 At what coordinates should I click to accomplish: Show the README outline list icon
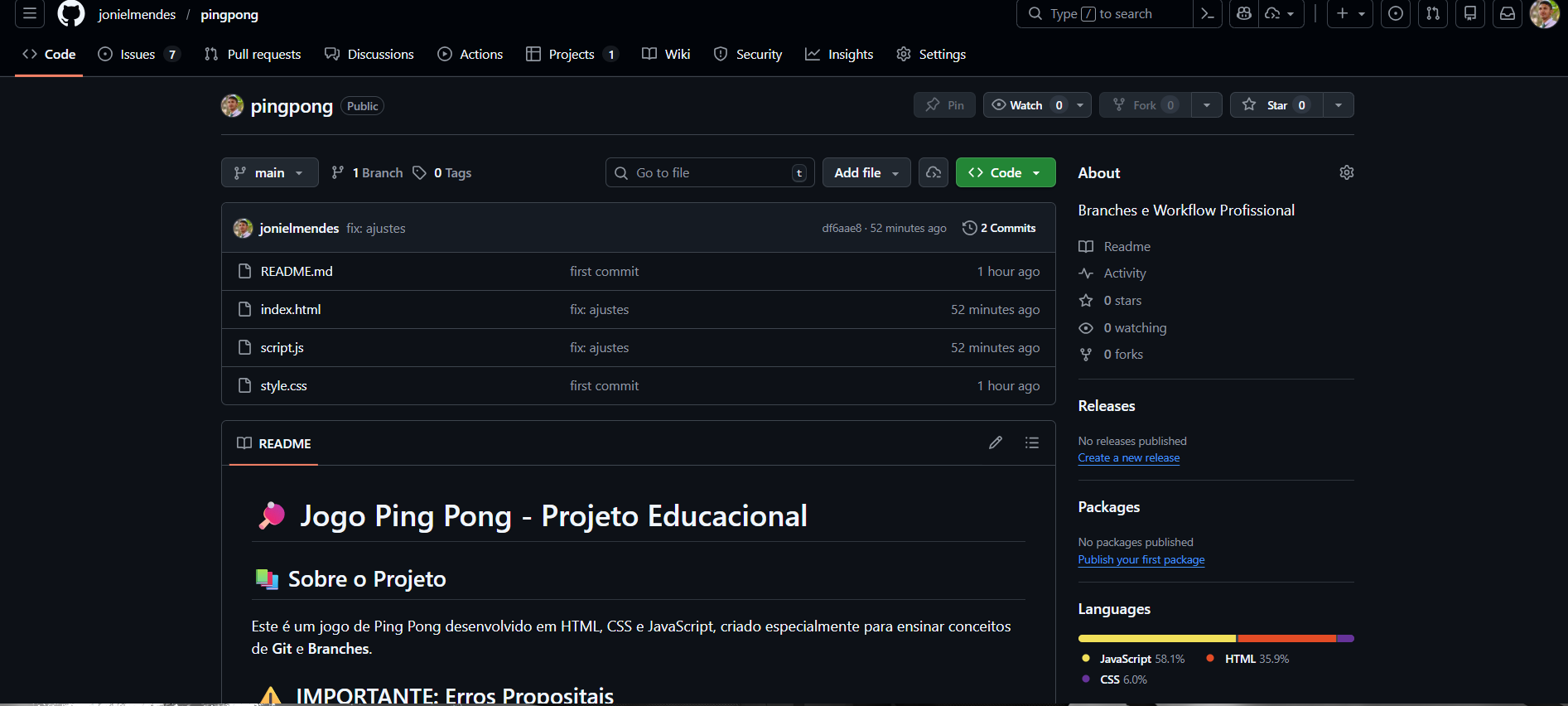(1032, 443)
